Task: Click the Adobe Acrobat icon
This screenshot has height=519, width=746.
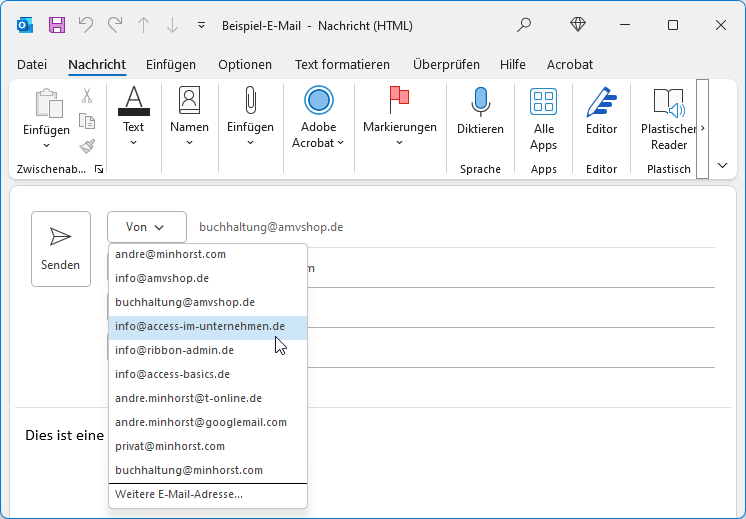Action: (x=318, y=101)
